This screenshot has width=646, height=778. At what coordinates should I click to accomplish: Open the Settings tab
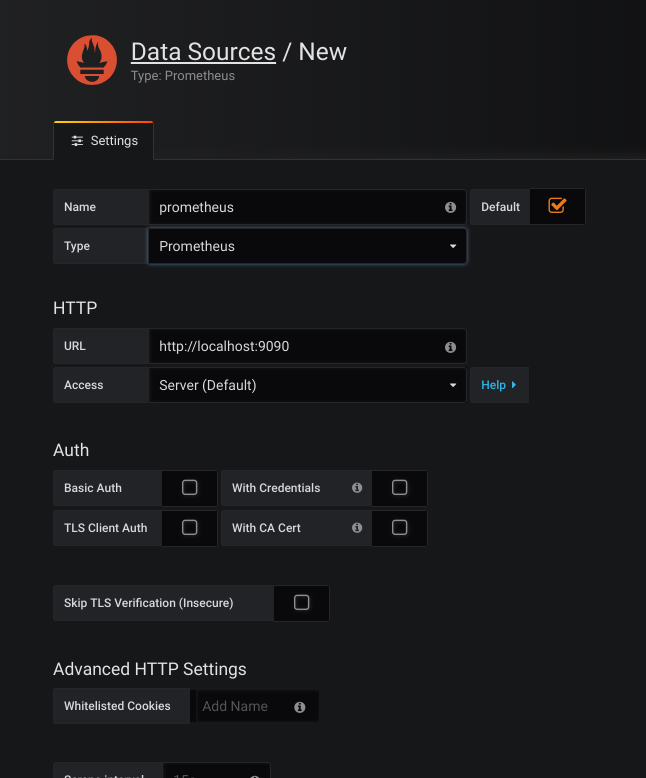coord(104,141)
